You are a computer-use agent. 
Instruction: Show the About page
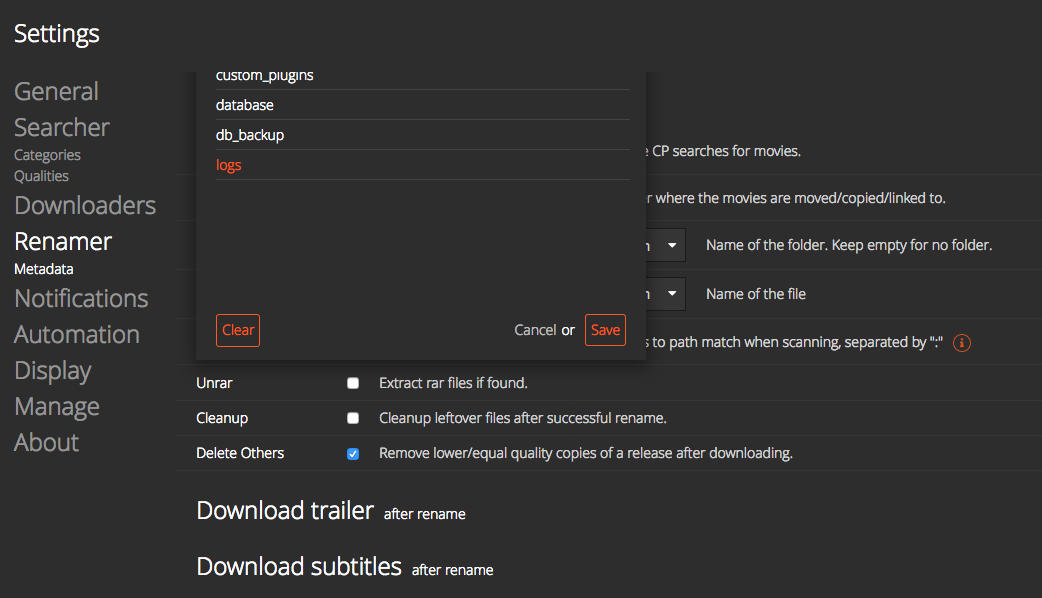(46, 442)
